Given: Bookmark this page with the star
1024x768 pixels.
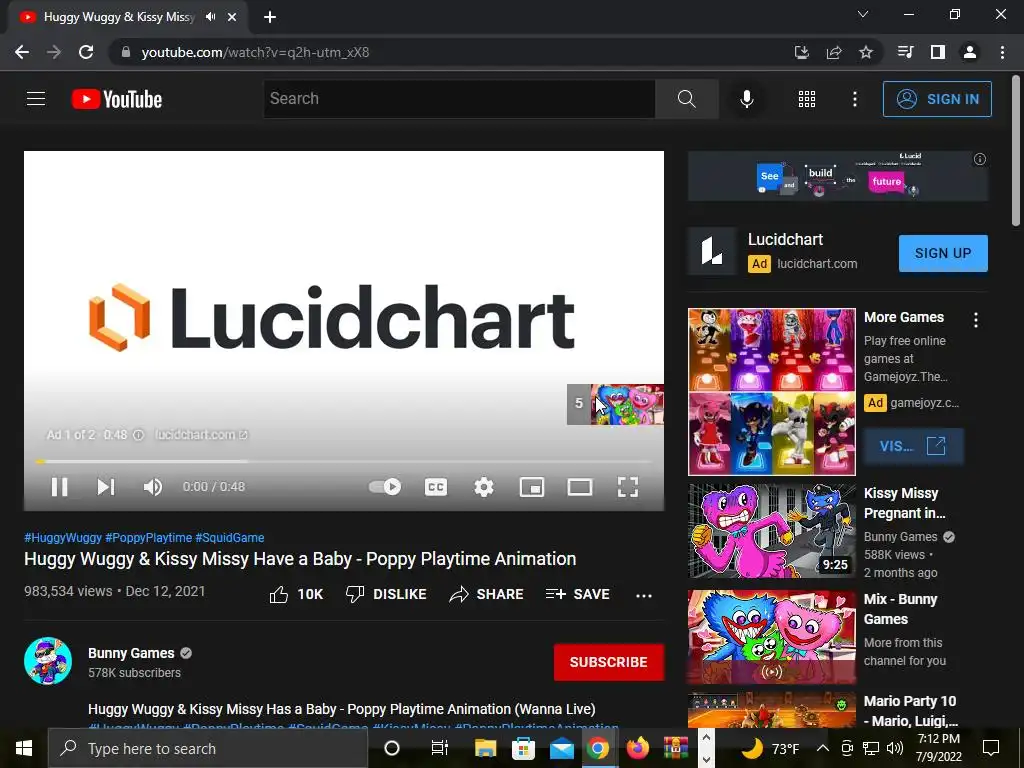Looking at the screenshot, I should coord(866,52).
